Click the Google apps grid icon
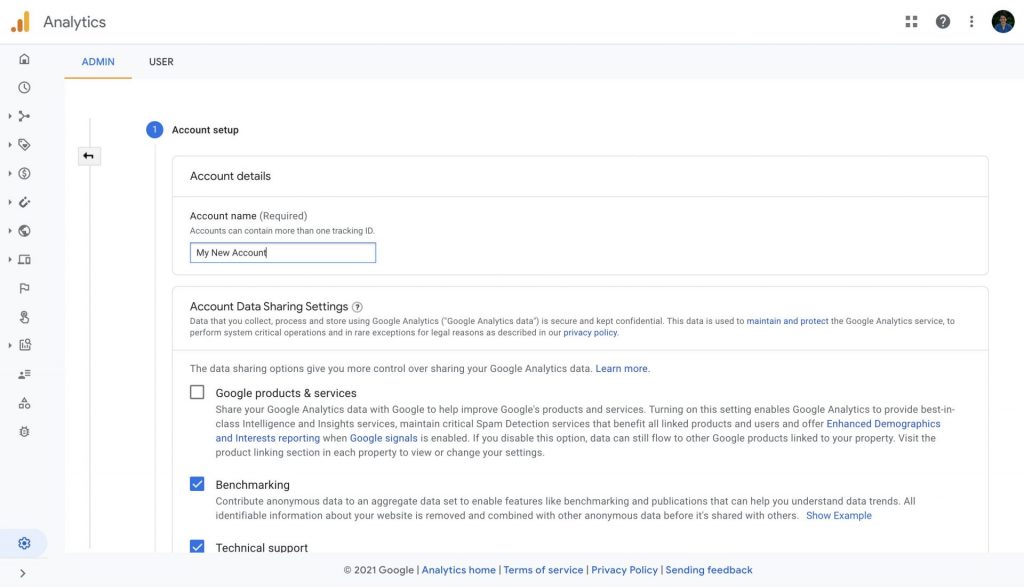 click(911, 22)
